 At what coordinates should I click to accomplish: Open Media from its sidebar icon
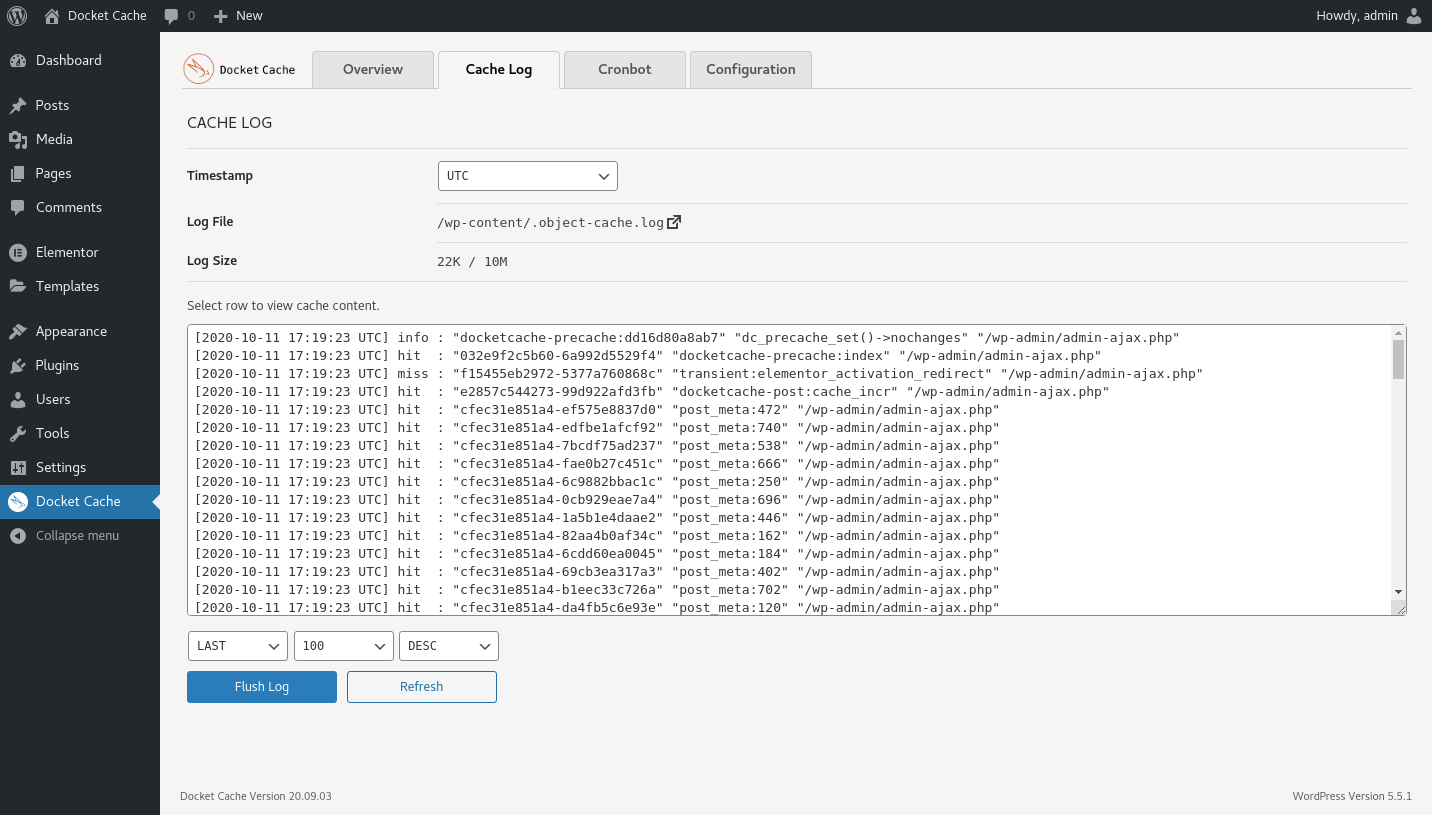pyautogui.click(x=21, y=139)
